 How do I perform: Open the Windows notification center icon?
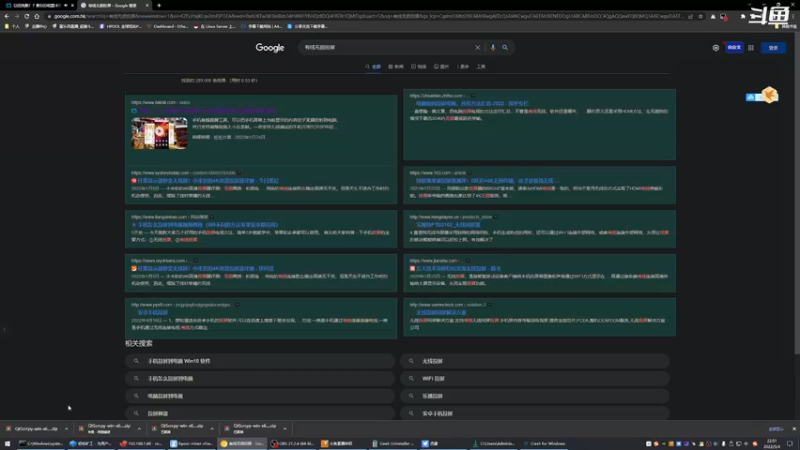pos(790,444)
